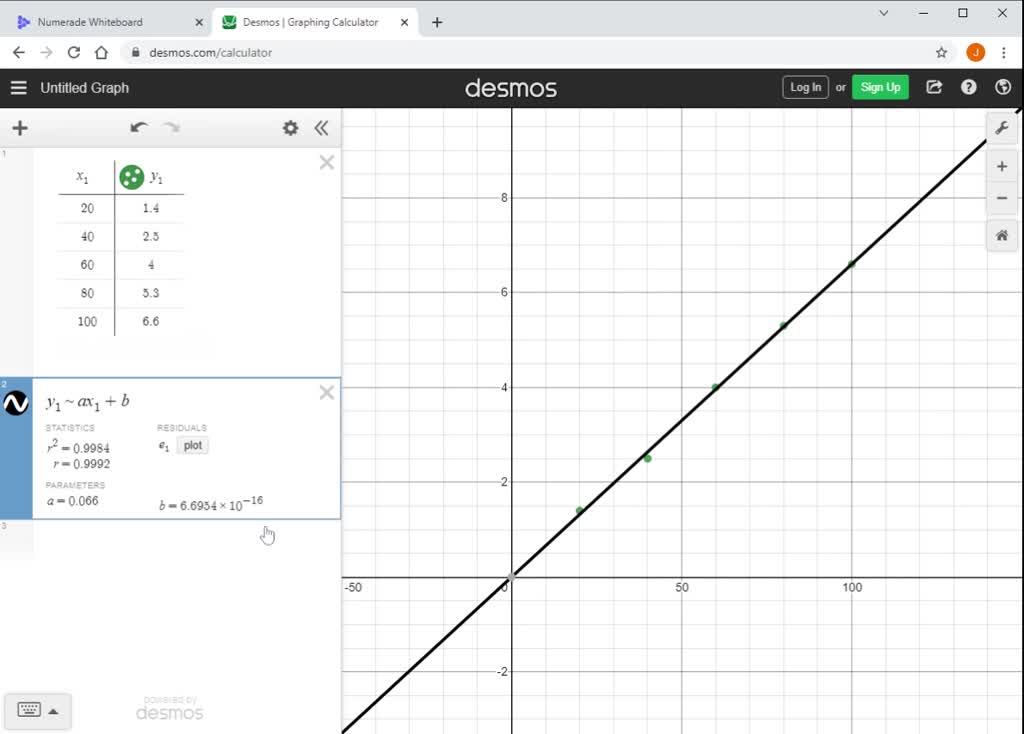This screenshot has width=1024, height=734.
Task: Click the Log In button
Action: (x=805, y=87)
